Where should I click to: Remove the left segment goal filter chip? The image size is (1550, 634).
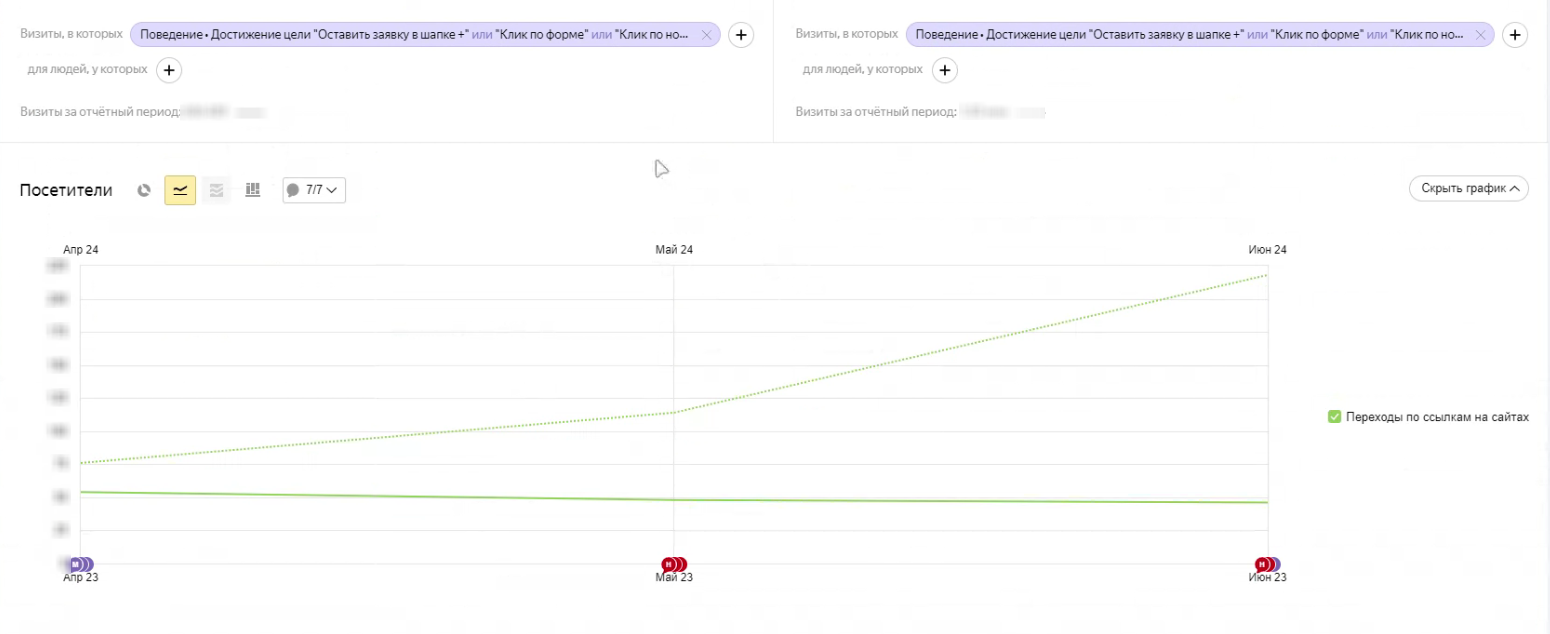pos(707,35)
